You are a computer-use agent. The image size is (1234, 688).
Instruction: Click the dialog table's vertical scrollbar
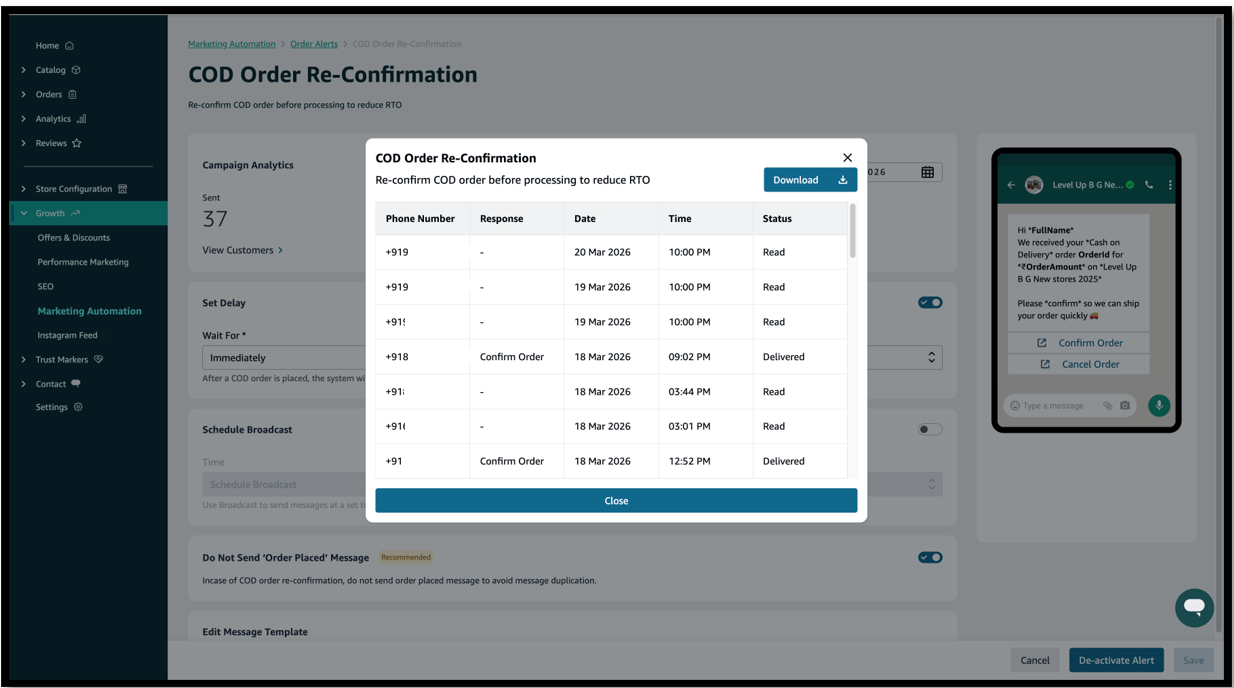[852, 232]
